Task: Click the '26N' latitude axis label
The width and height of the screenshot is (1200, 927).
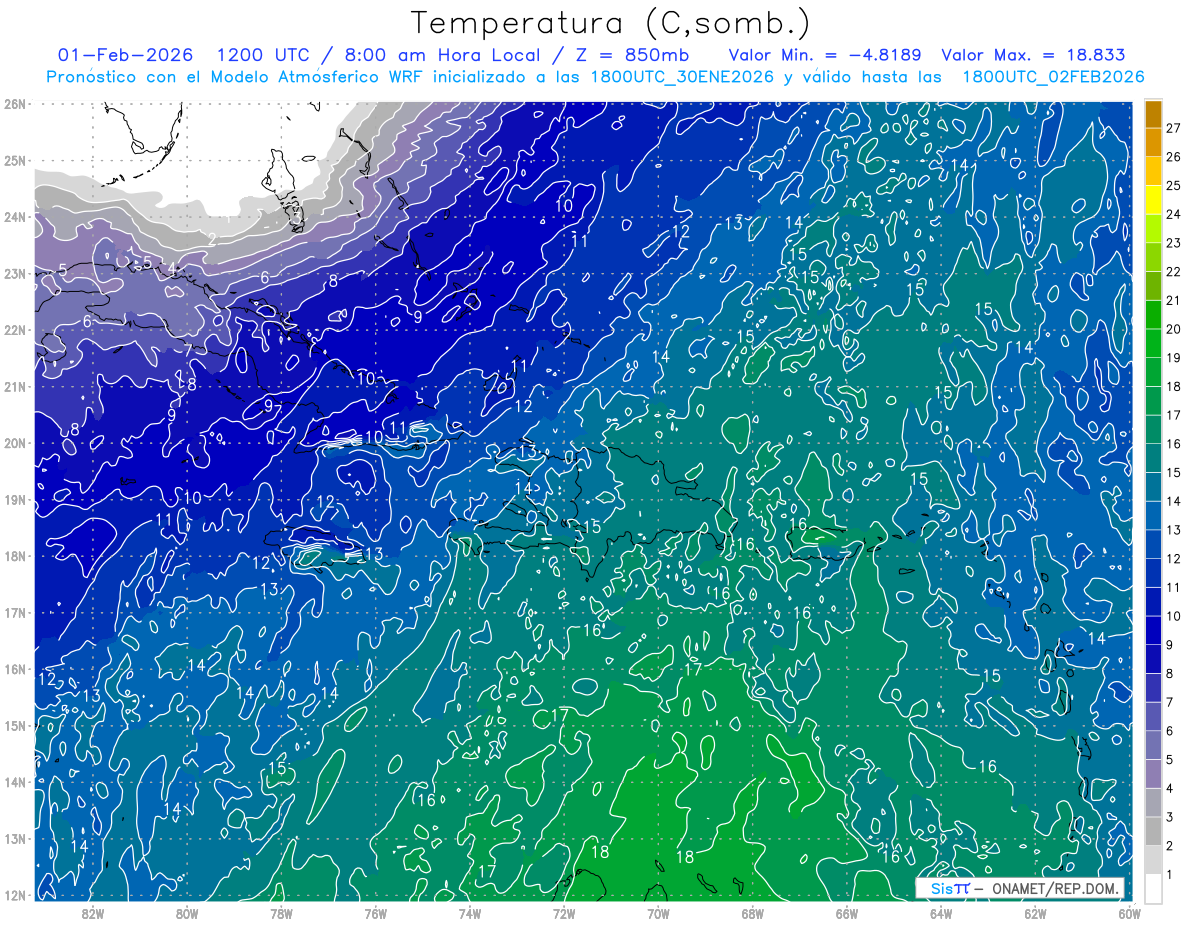Action: 15,104
